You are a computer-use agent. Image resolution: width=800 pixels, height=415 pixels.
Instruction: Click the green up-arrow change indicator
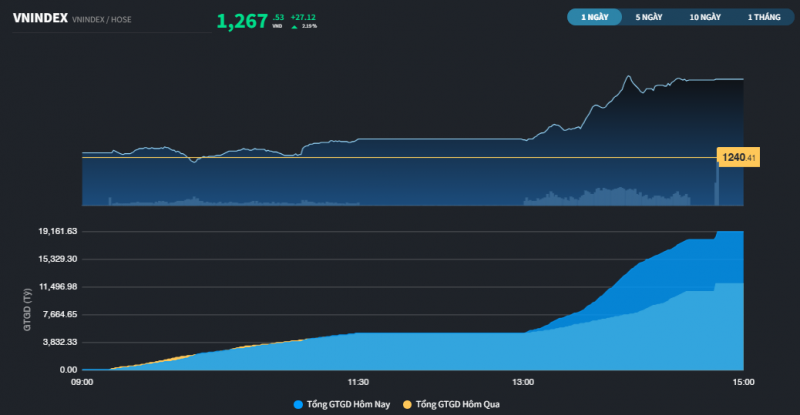click(294, 26)
